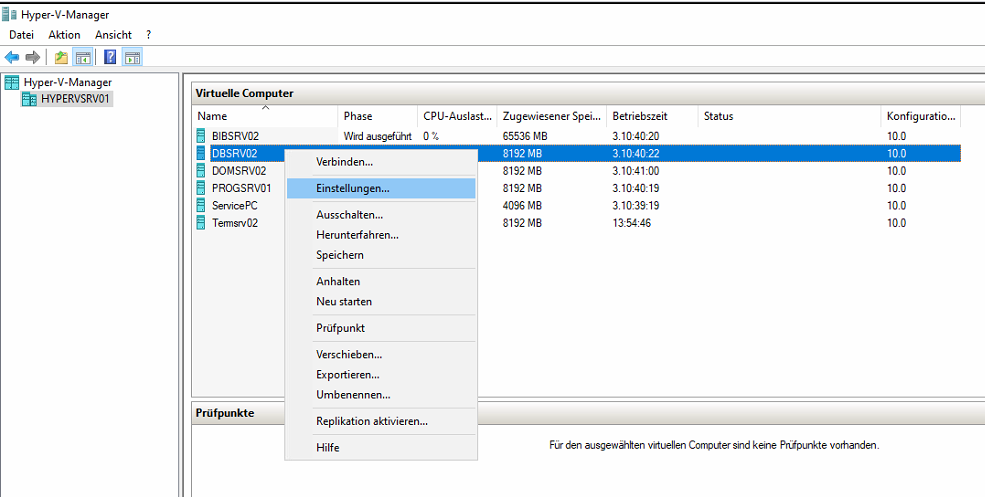985x497 pixels.
Task: Choose Ausschalten... in the context menu
Action: (x=381, y=215)
